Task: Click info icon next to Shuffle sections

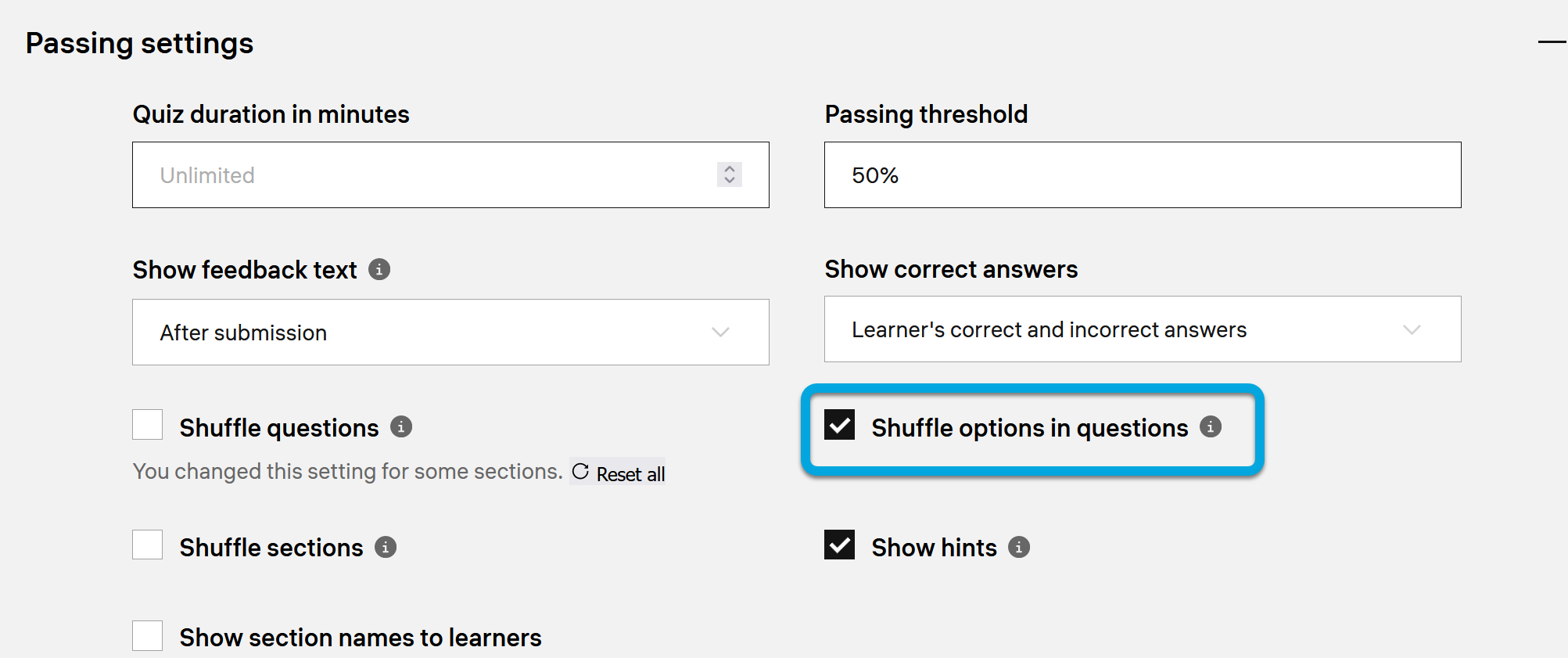Action: tap(386, 547)
